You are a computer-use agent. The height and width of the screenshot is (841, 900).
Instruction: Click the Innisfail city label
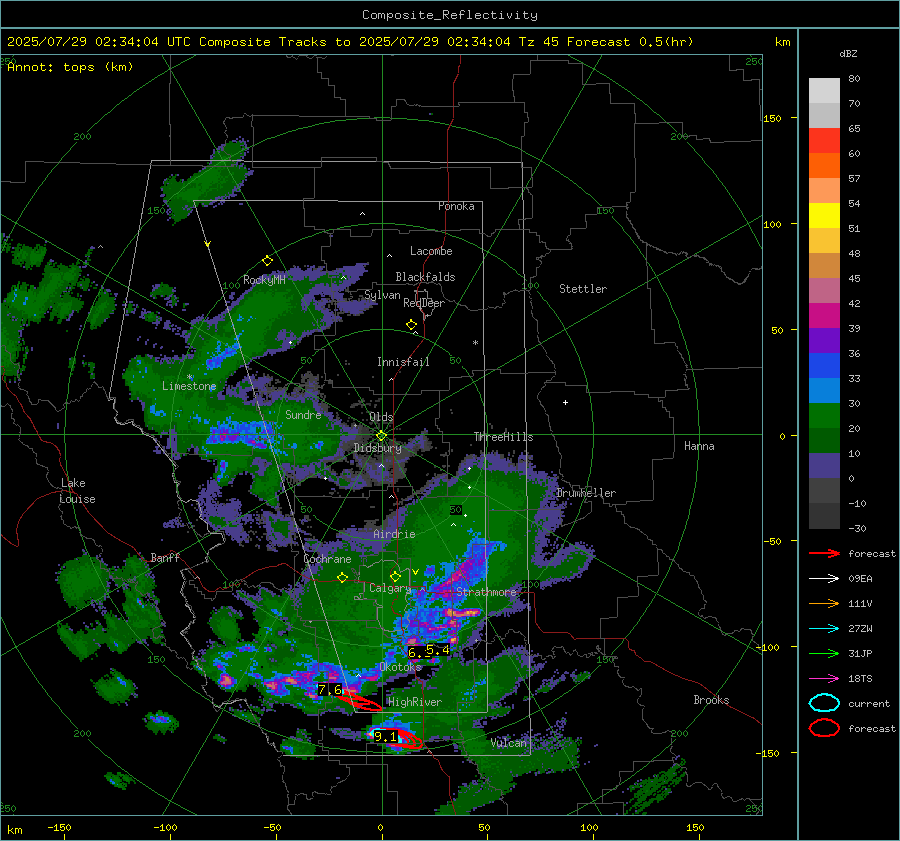point(403,362)
